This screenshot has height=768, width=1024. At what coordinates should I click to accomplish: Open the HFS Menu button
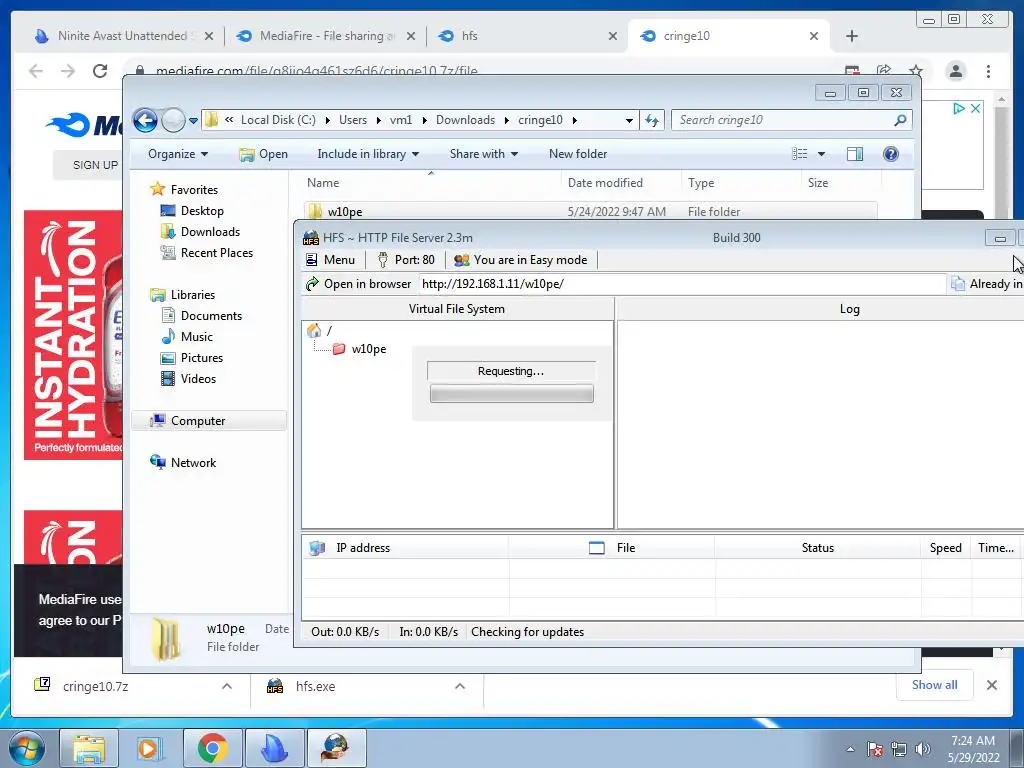pos(330,260)
